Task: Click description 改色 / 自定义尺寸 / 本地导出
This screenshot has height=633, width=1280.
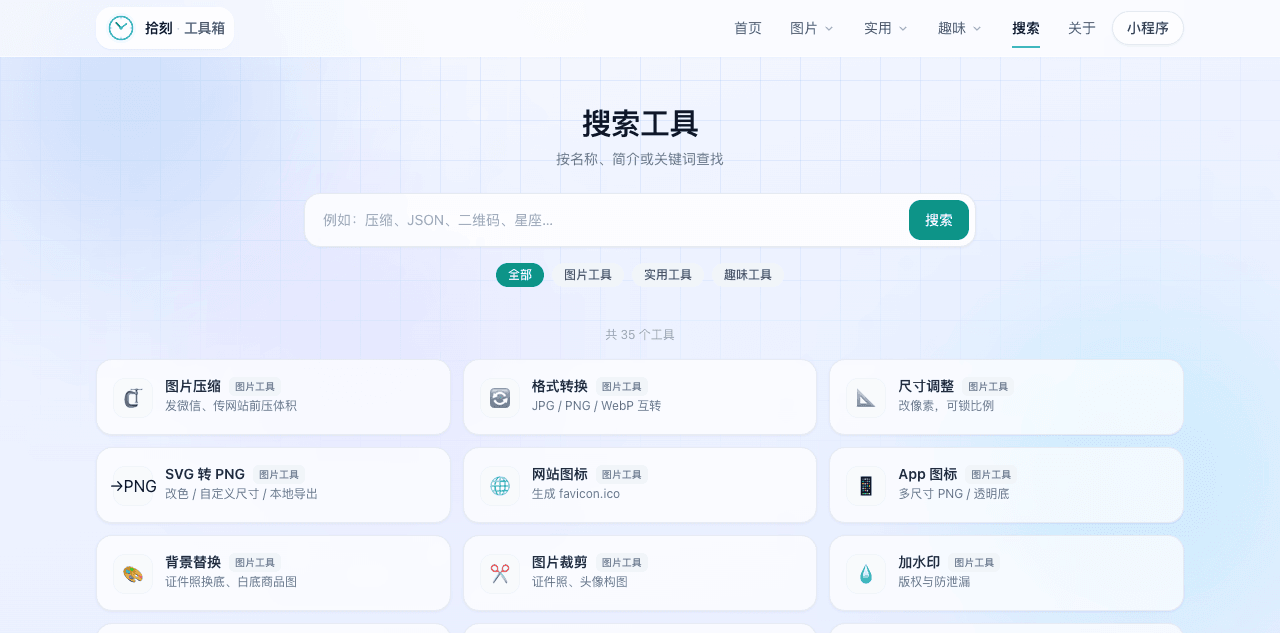Action: [242, 494]
